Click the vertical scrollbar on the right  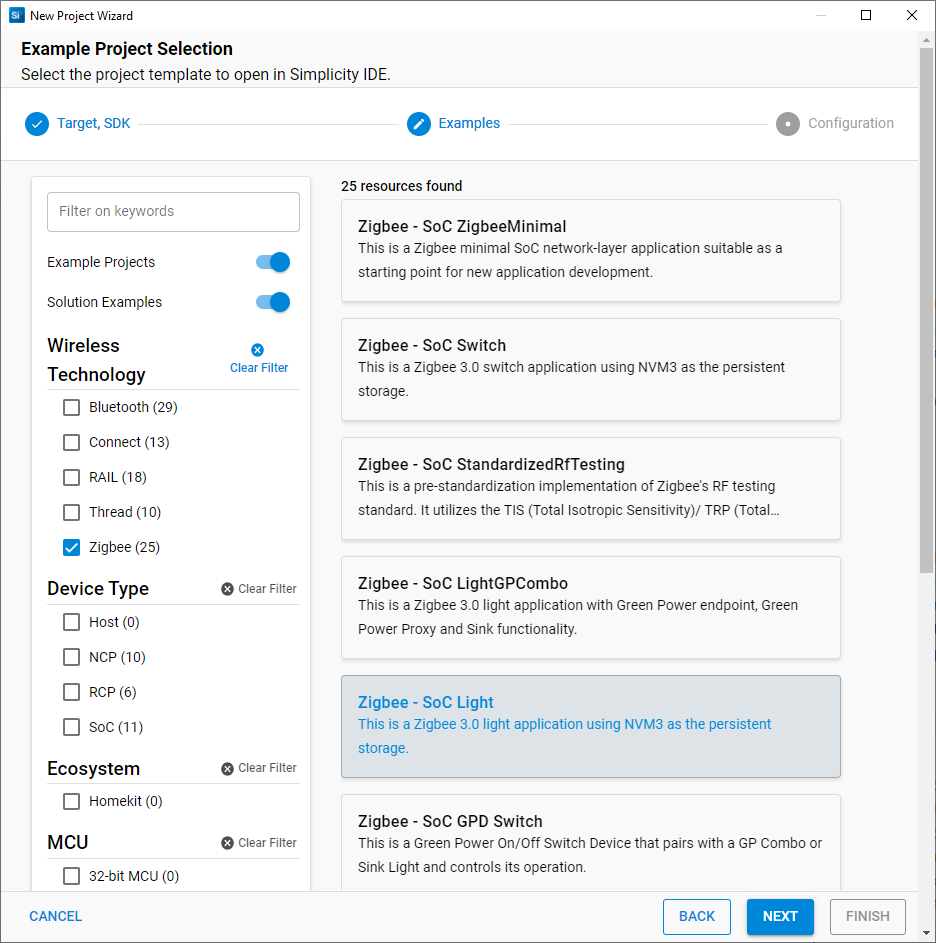(x=926, y=300)
